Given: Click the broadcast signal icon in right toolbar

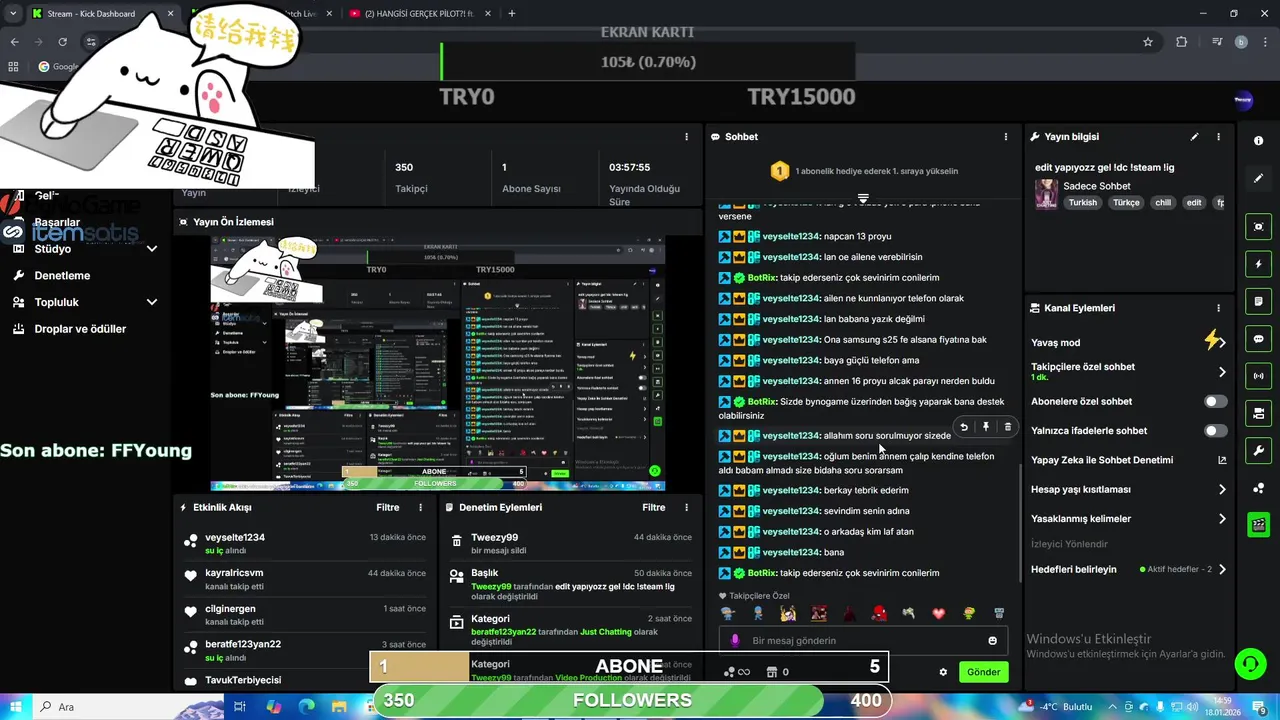Looking at the screenshot, I should coord(1258,376).
